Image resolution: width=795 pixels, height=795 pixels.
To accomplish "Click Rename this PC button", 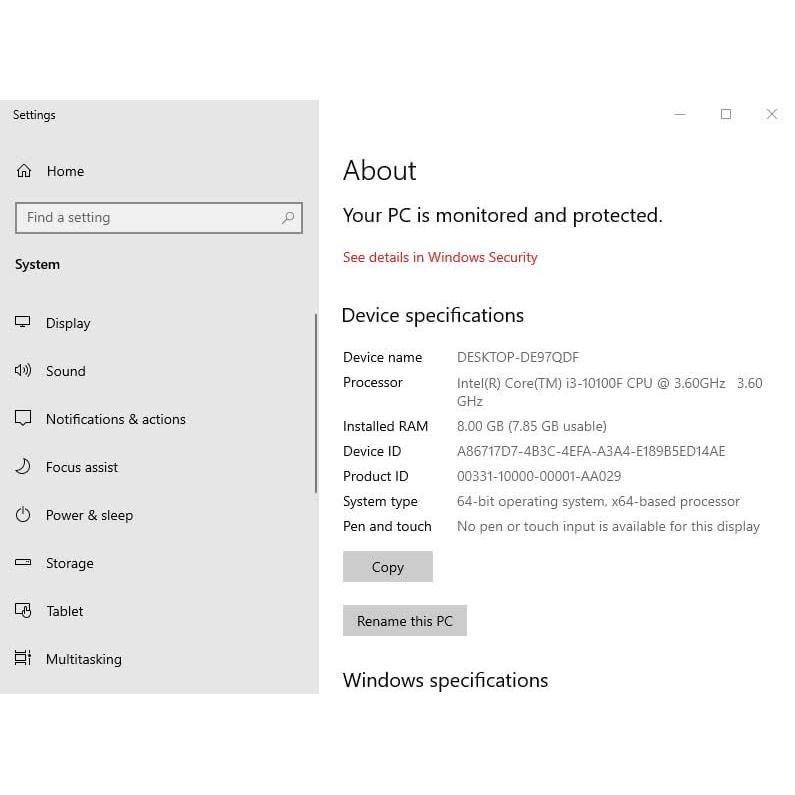I will (x=404, y=621).
